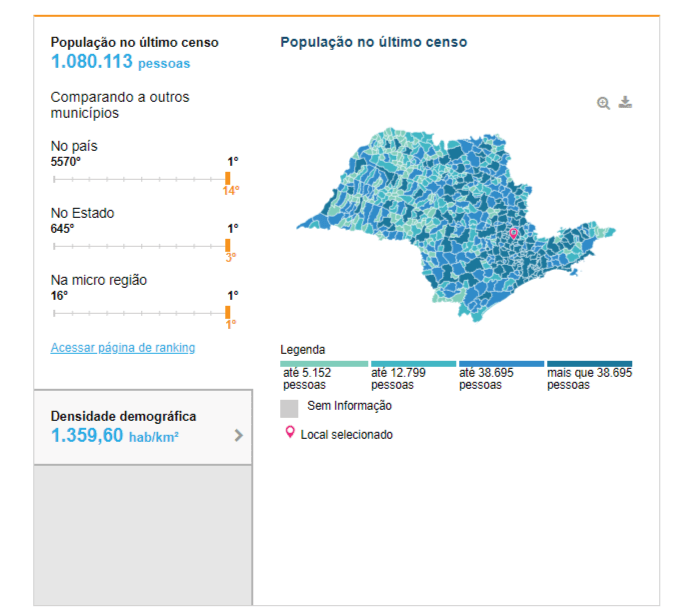The image size is (682, 616).
Task: Click the pink selected location pin on map
Action: pyautogui.click(x=513, y=234)
